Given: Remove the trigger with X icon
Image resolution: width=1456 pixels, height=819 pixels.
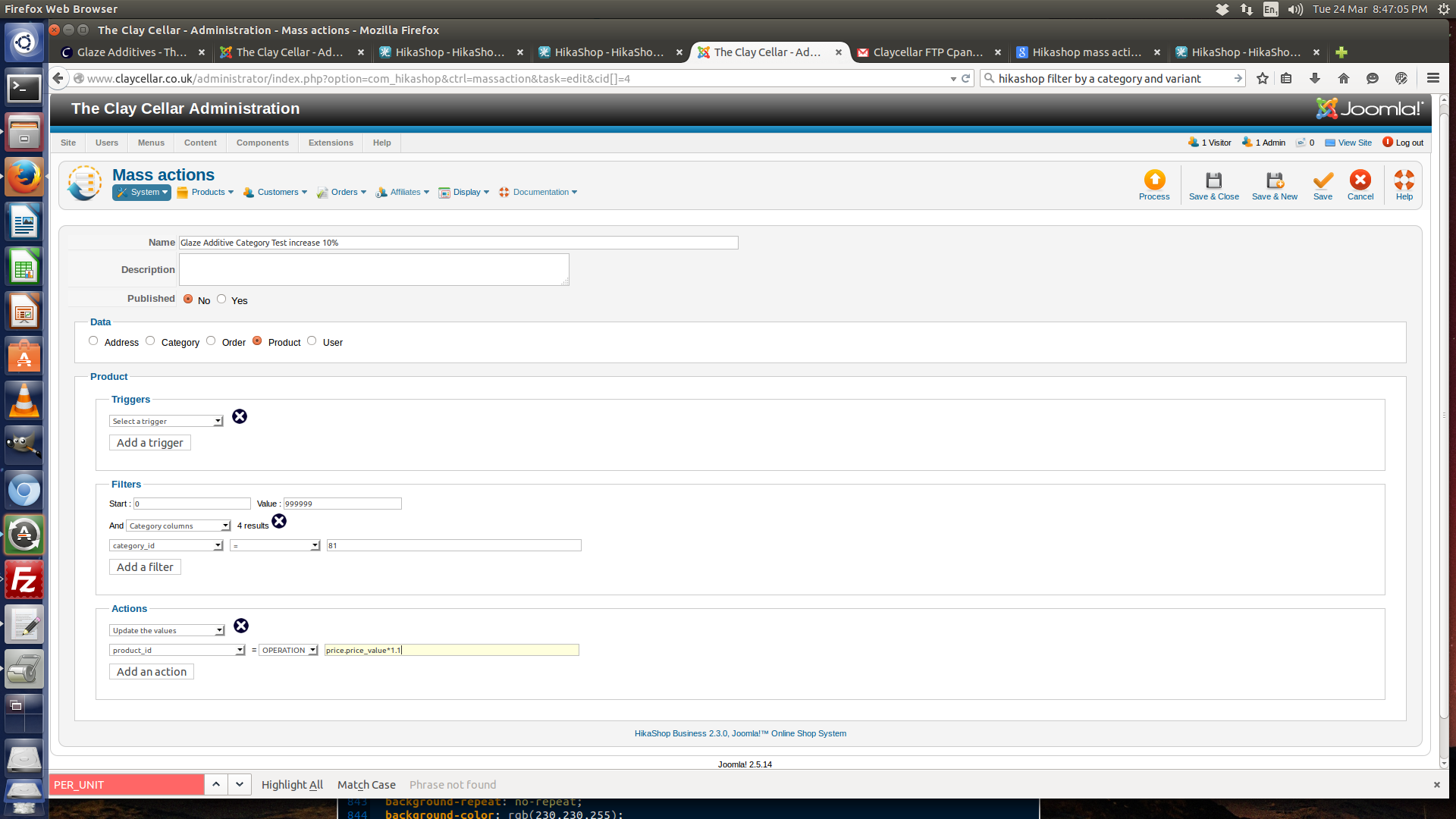Looking at the screenshot, I should [240, 416].
